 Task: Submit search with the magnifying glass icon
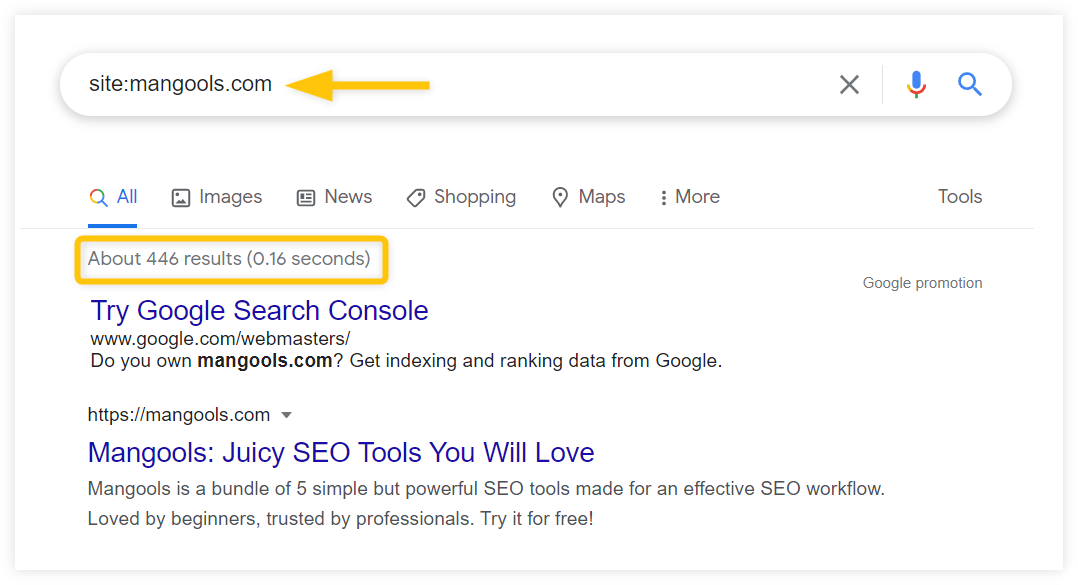click(969, 84)
